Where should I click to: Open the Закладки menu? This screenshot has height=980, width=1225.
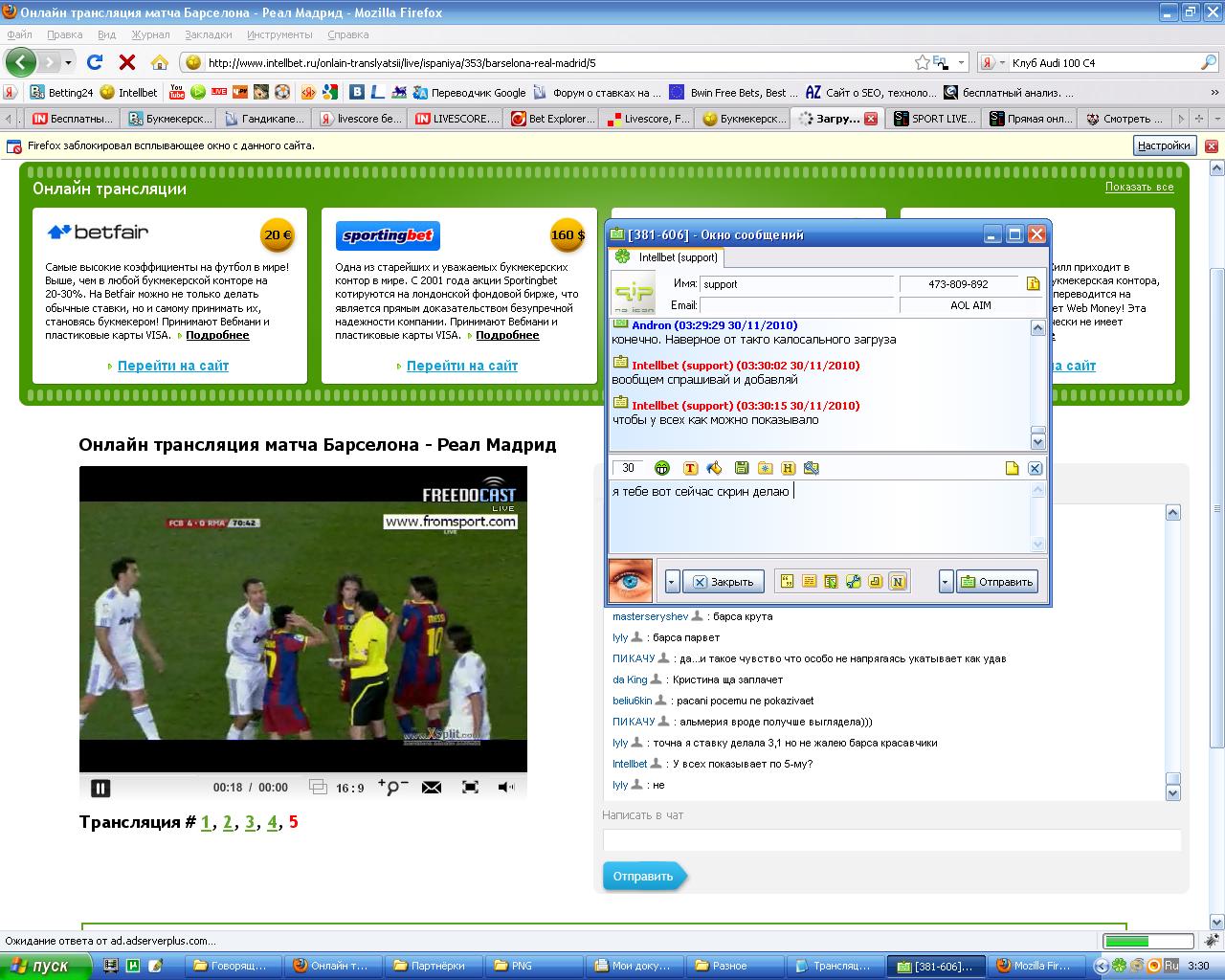coord(209,34)
